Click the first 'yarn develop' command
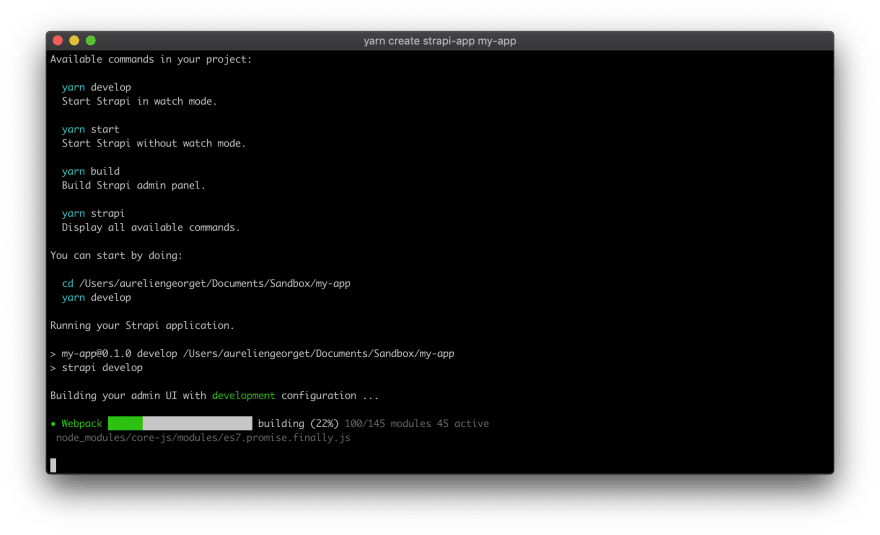 point(97,88)
